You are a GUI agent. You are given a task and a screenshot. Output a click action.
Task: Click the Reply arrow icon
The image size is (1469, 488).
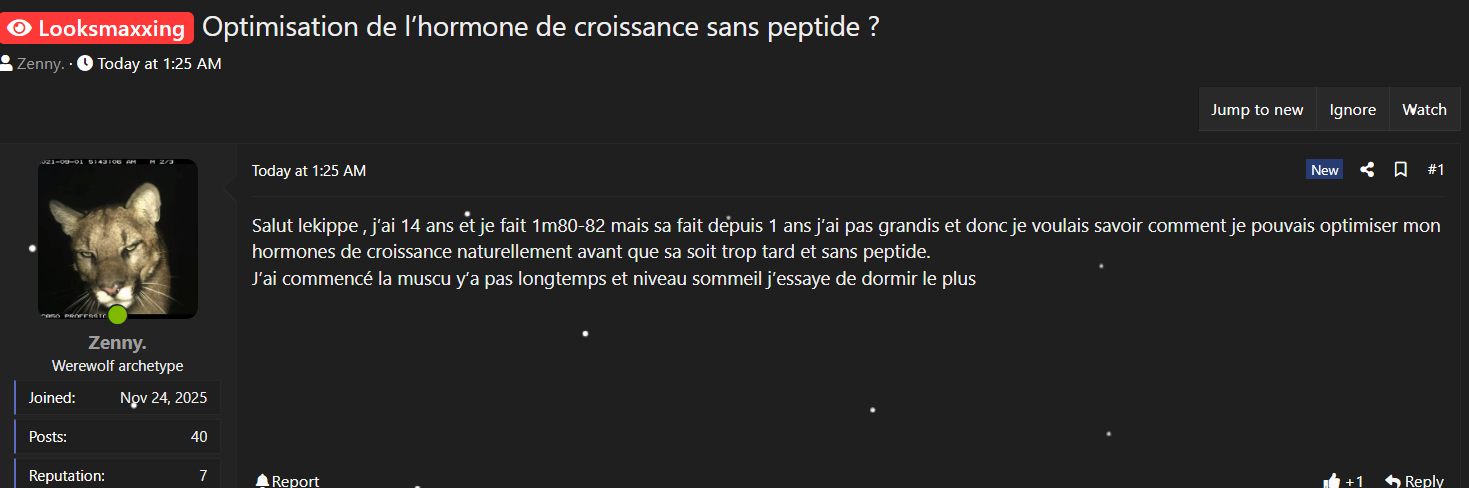[x=1393, y=481]
